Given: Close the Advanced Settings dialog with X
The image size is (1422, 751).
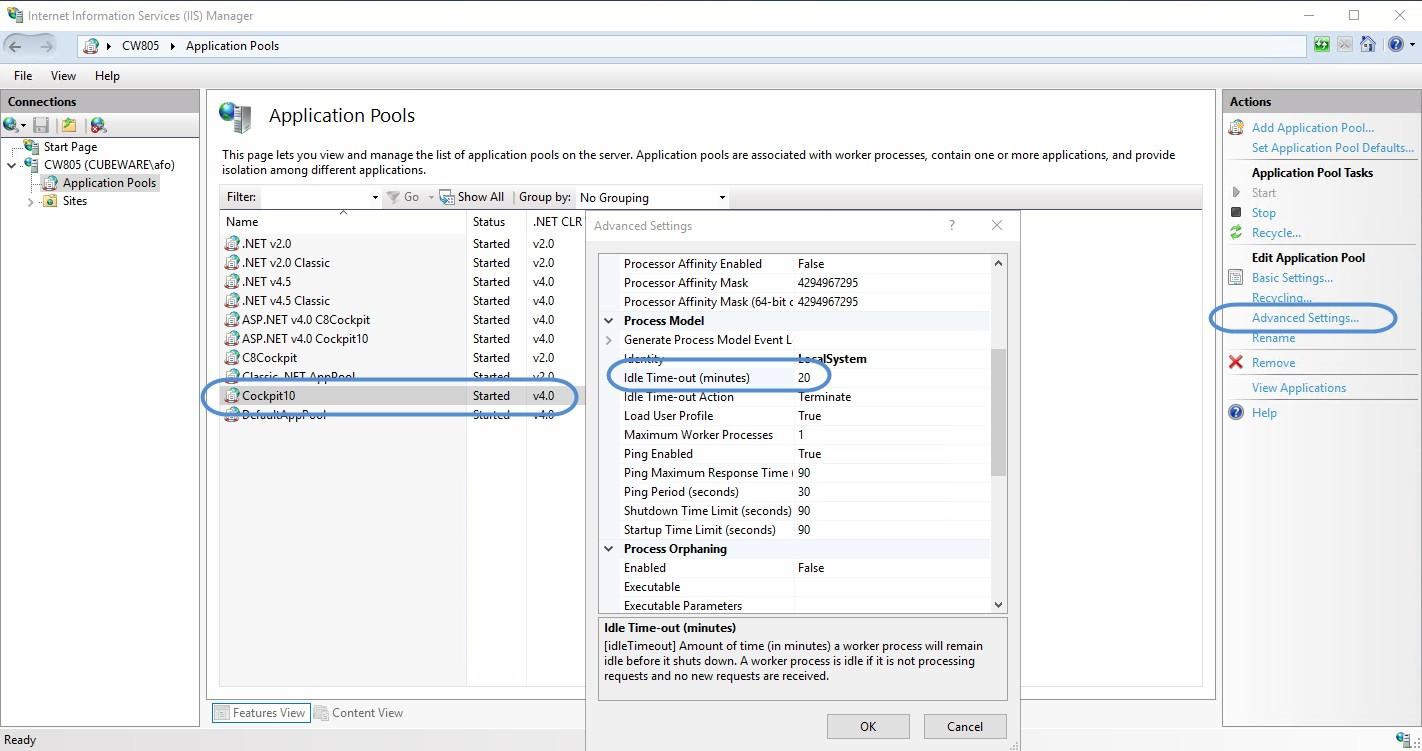Looking at the screenshot, I should [x=997, y=225].
